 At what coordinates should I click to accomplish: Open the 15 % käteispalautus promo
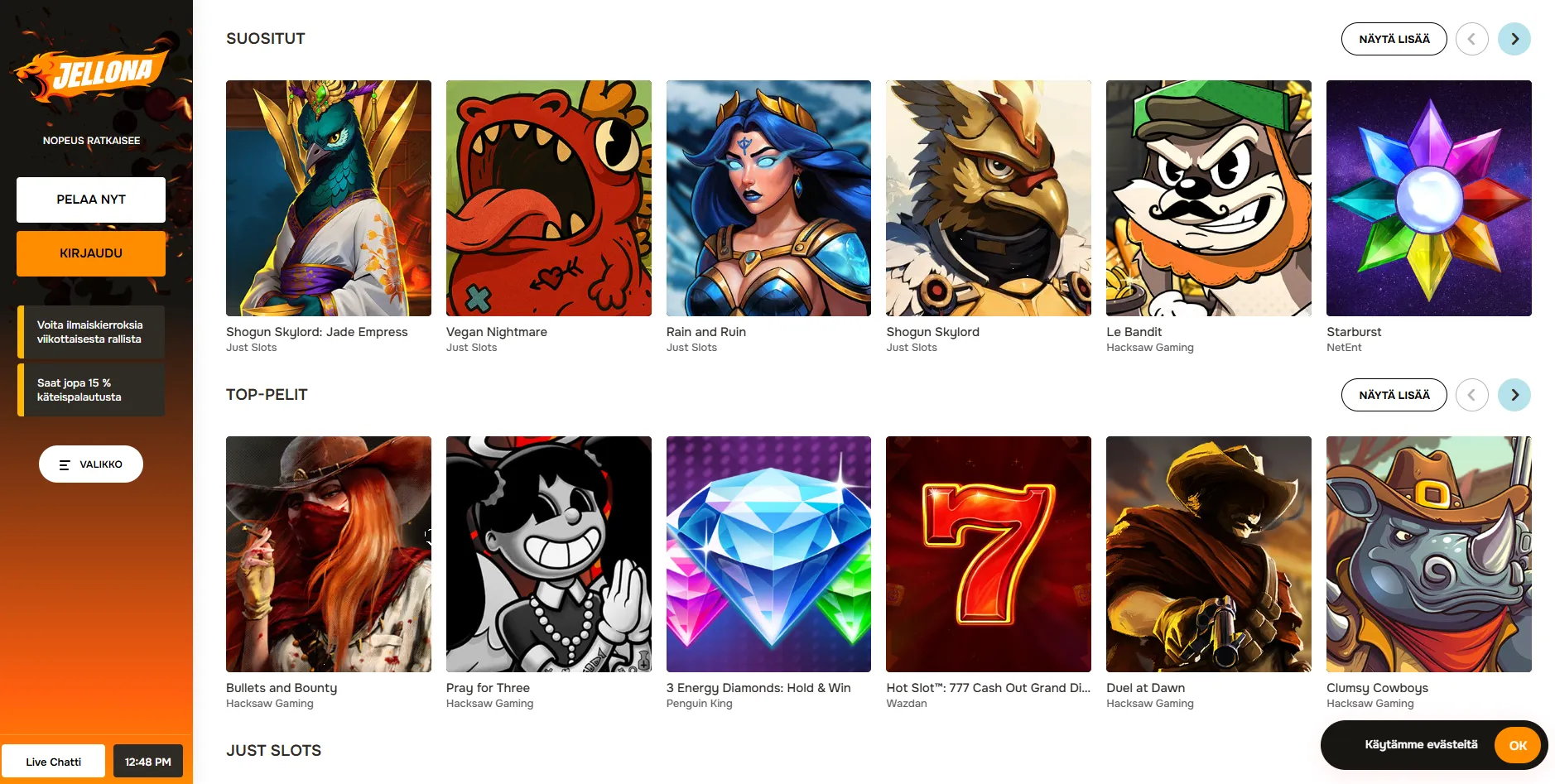[91, 390]
